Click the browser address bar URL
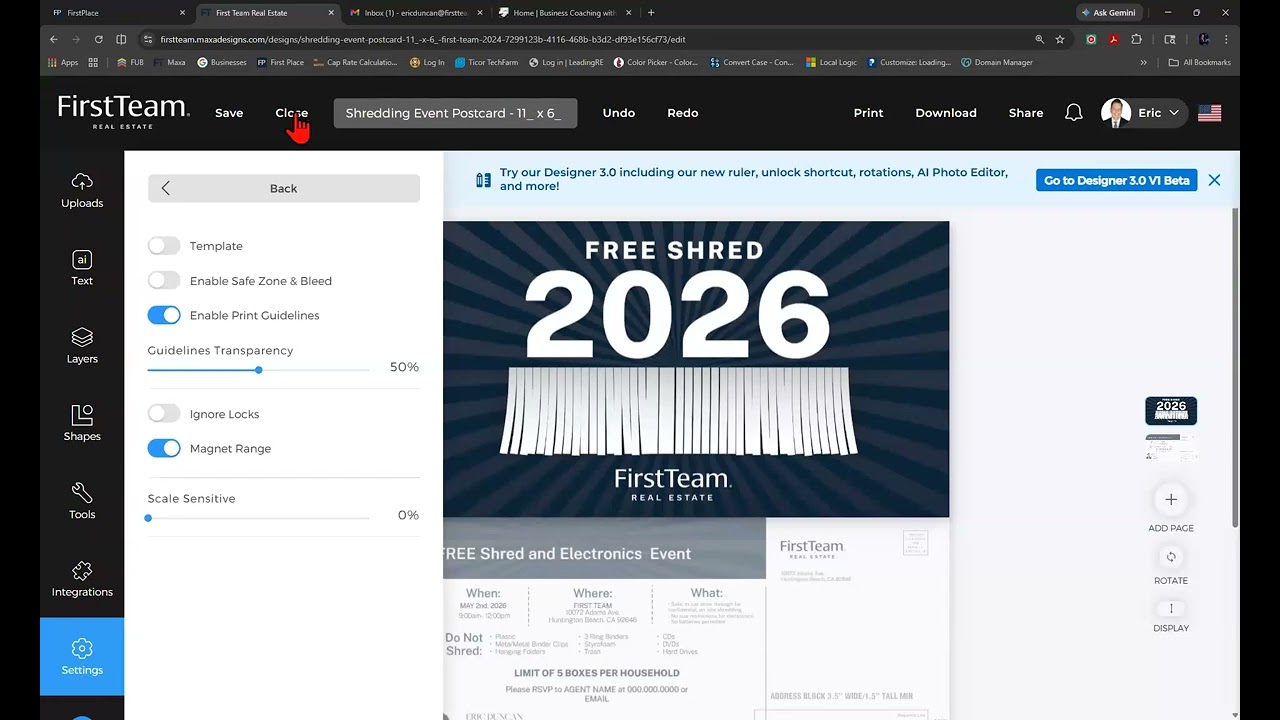1280x720 pixels. (x=423, y=39)
